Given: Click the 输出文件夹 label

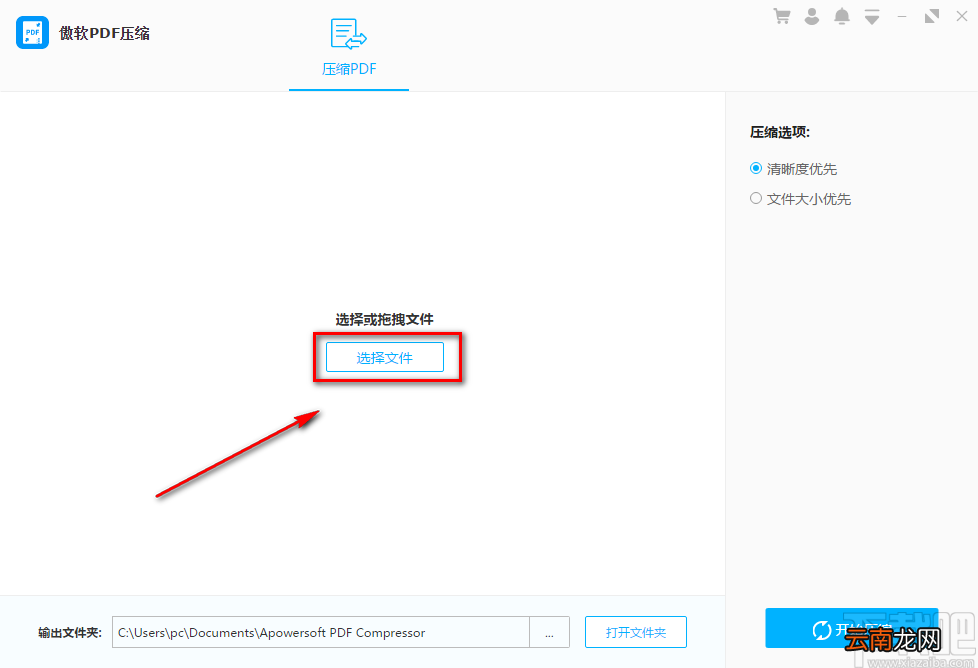Looking at the screenshot, I should pos(70,632).
